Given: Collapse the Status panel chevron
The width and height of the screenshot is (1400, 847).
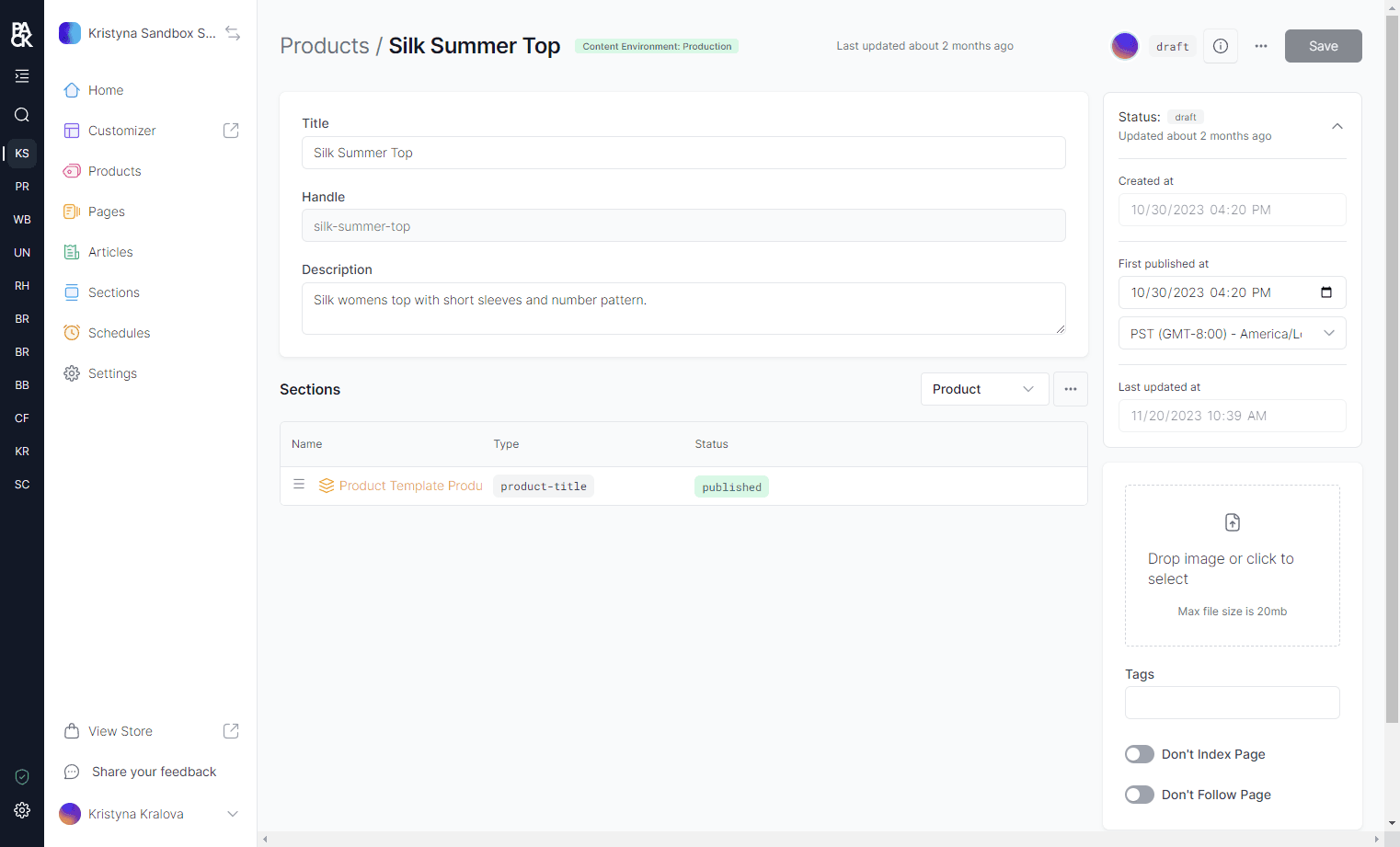Looking at the screenshot, I should pos(1337,126).
